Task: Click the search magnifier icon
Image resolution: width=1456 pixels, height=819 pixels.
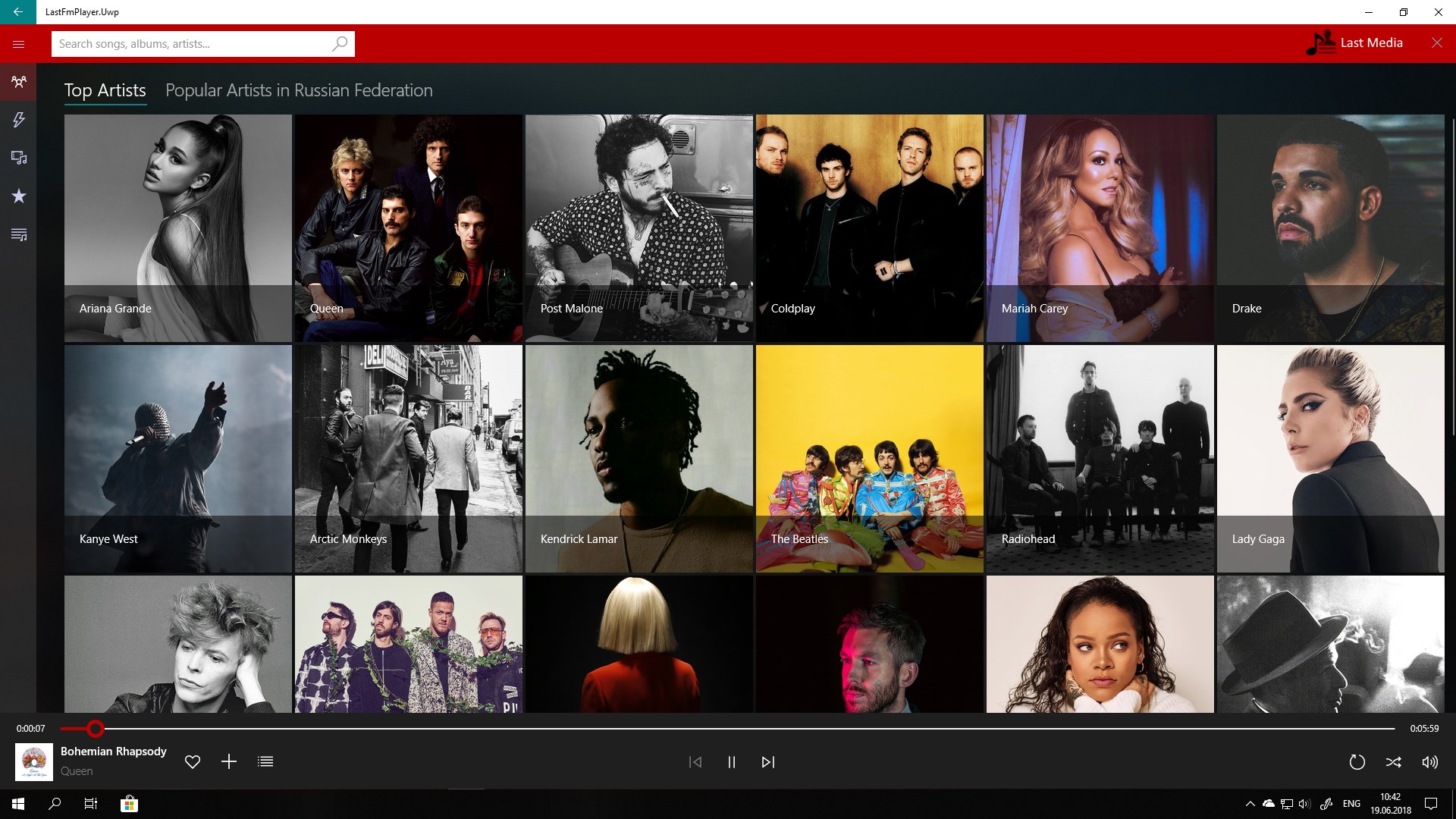Action: coord(340,43)
